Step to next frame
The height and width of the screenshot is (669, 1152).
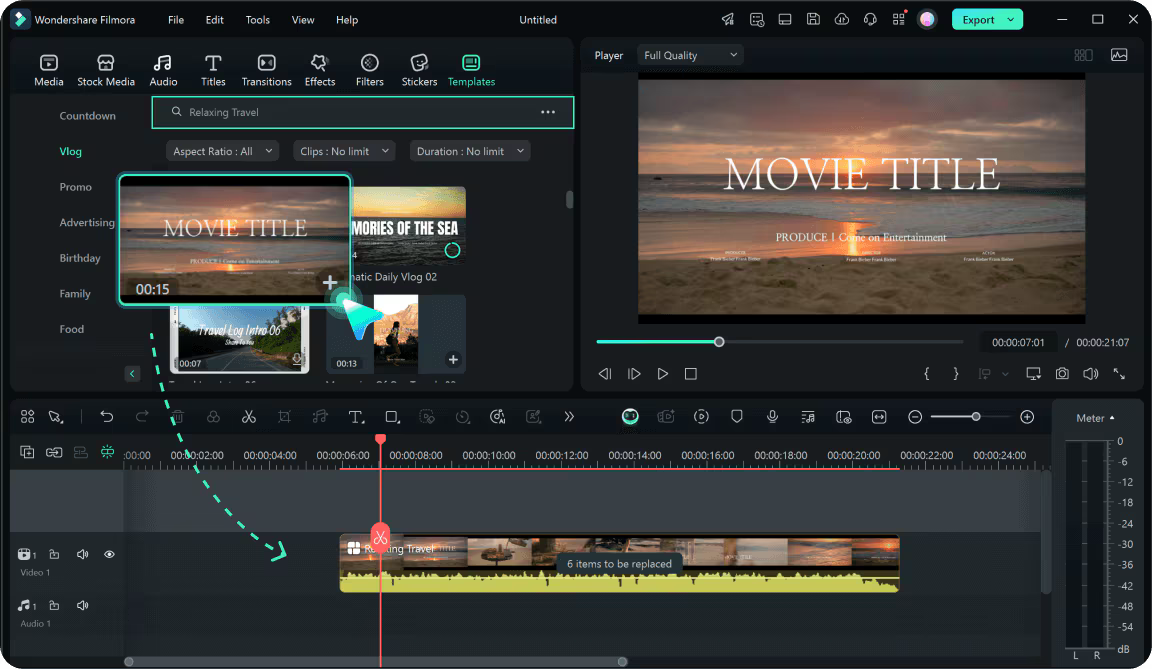[634, 374]
